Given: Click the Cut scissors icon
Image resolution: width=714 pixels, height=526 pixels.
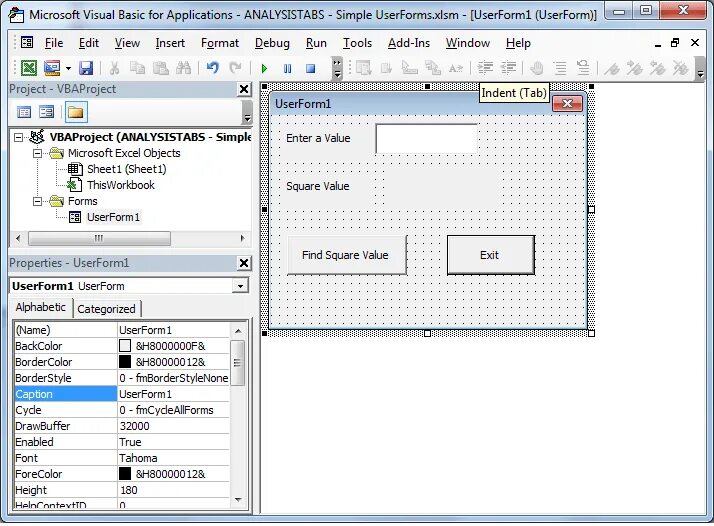Looking at the screenshot, I should pyautogui.click(x=114, y=68).
